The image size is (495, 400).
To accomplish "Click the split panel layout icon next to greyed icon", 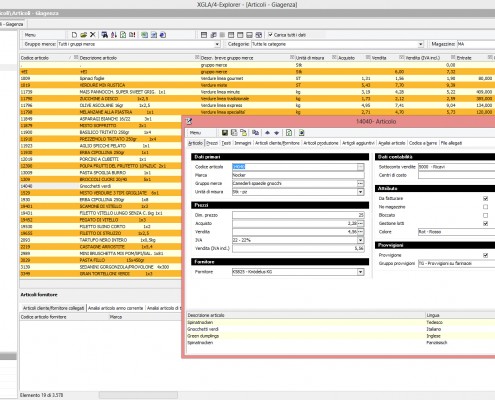I will (231, 35).
